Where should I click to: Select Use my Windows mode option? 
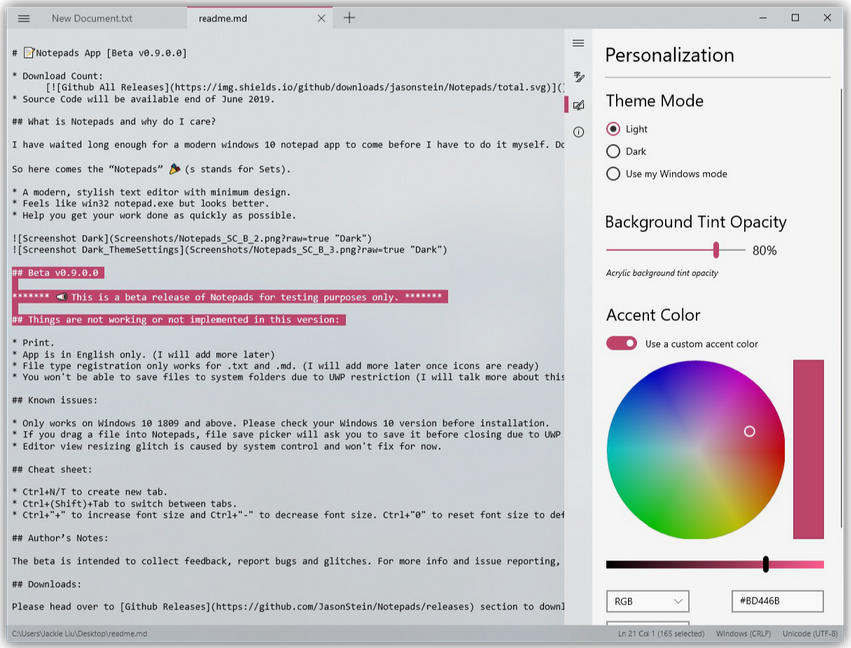666,174
